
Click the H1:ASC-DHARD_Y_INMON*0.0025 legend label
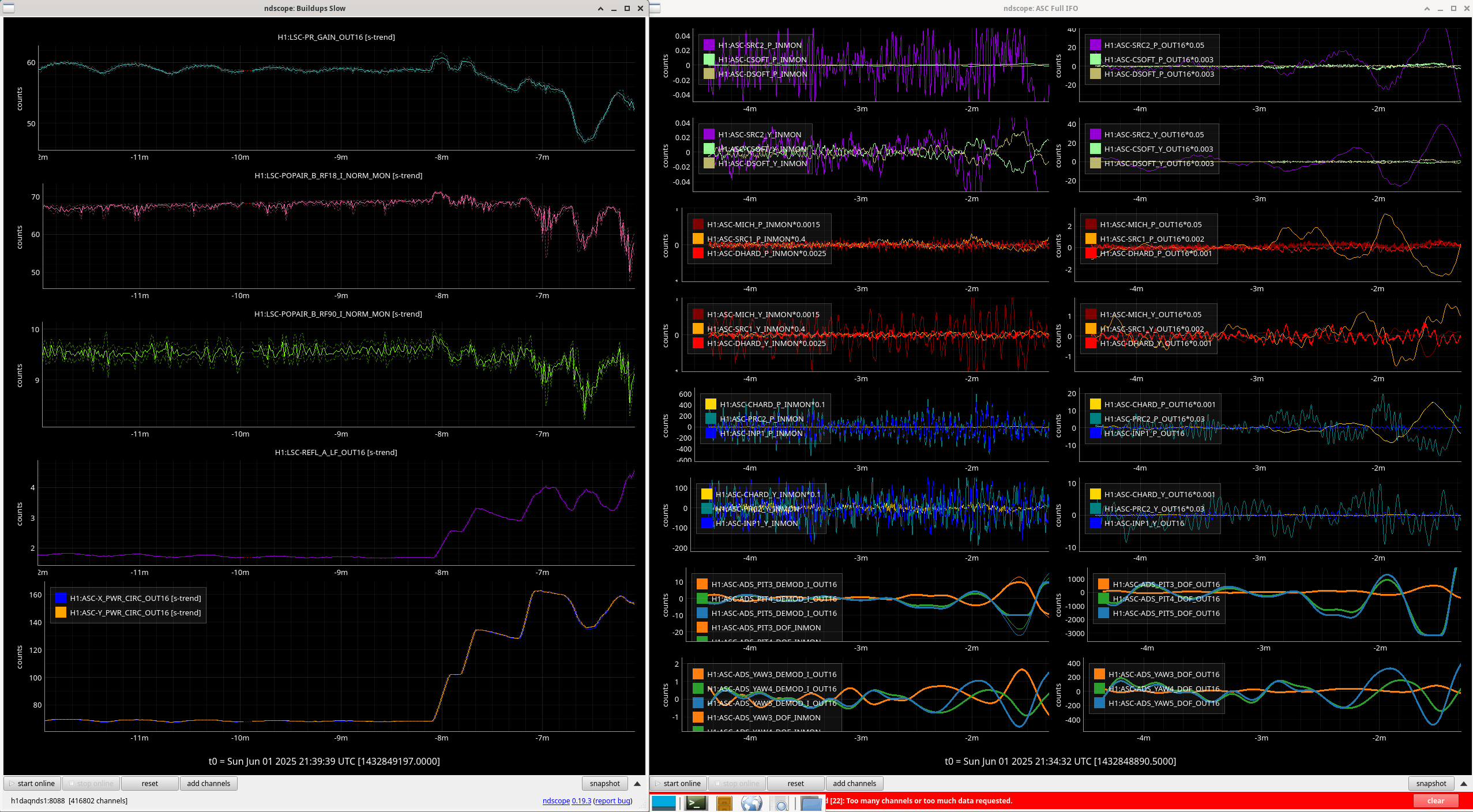(766, 343)
